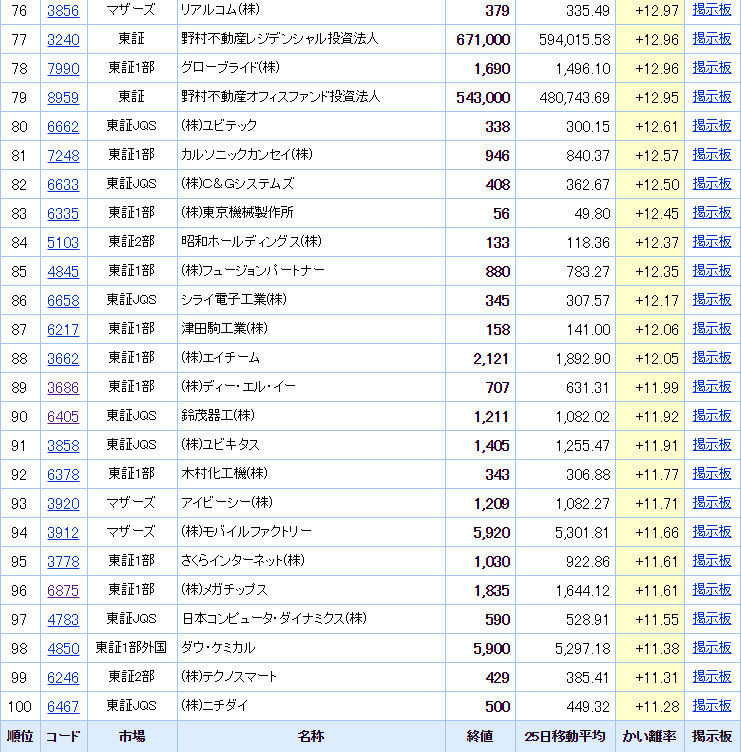Click deviation rate +12.97
The image size is (741, 752).
[x=657, y=11]
